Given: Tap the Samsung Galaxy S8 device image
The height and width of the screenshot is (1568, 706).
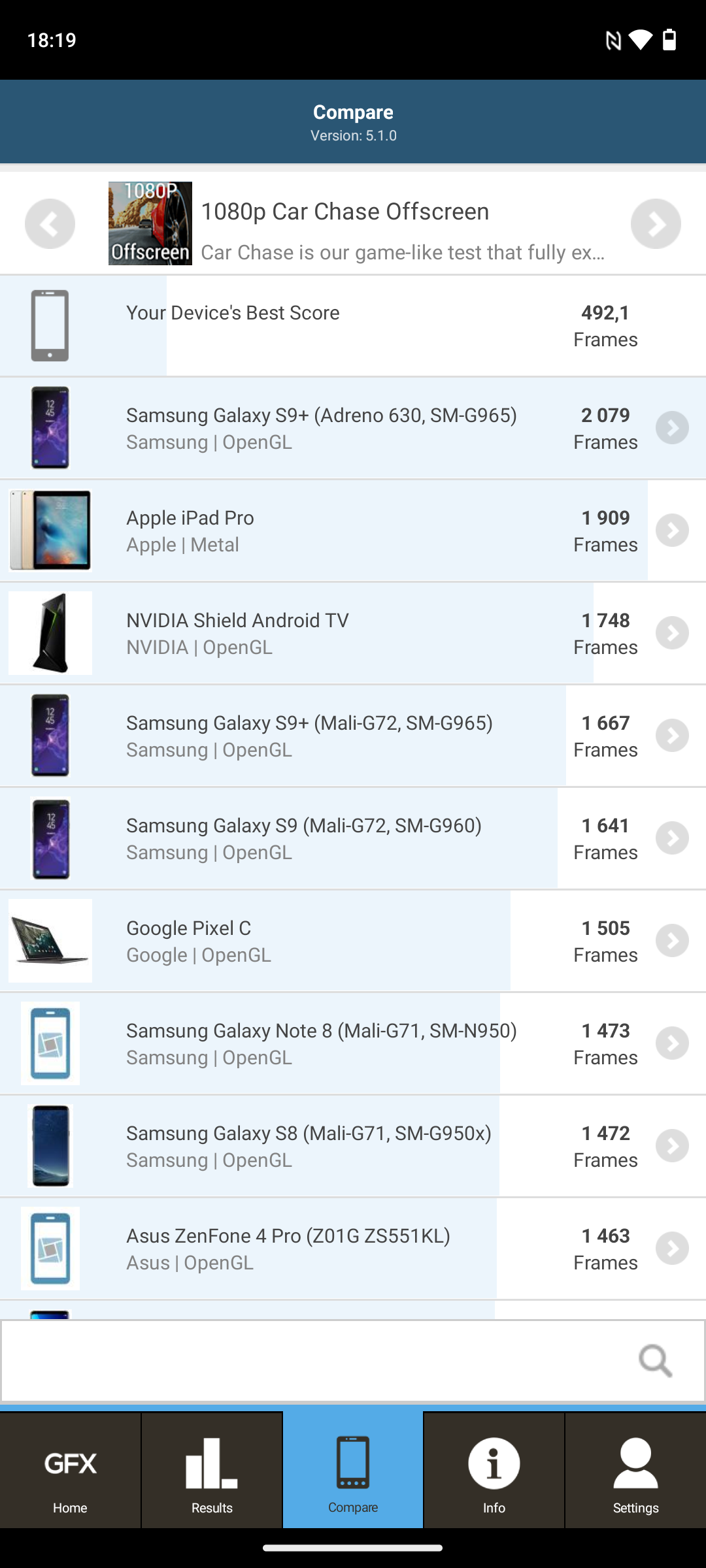Looking at the screenshot, I should pyautogui.click(x=50, y=1146).
